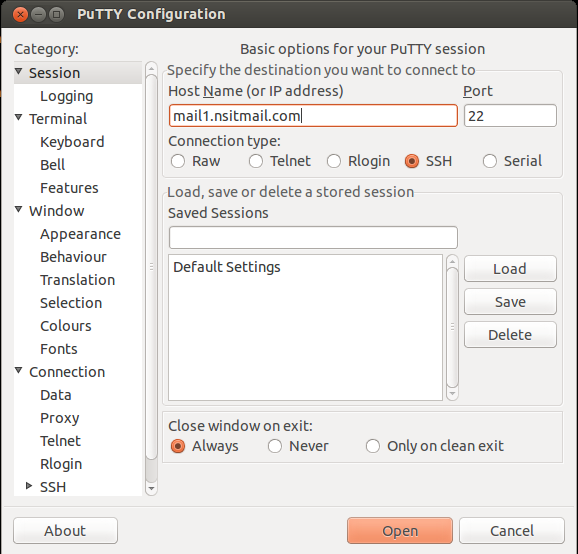
Task: Select the Serial connection radio button
Action: [490, 161]
